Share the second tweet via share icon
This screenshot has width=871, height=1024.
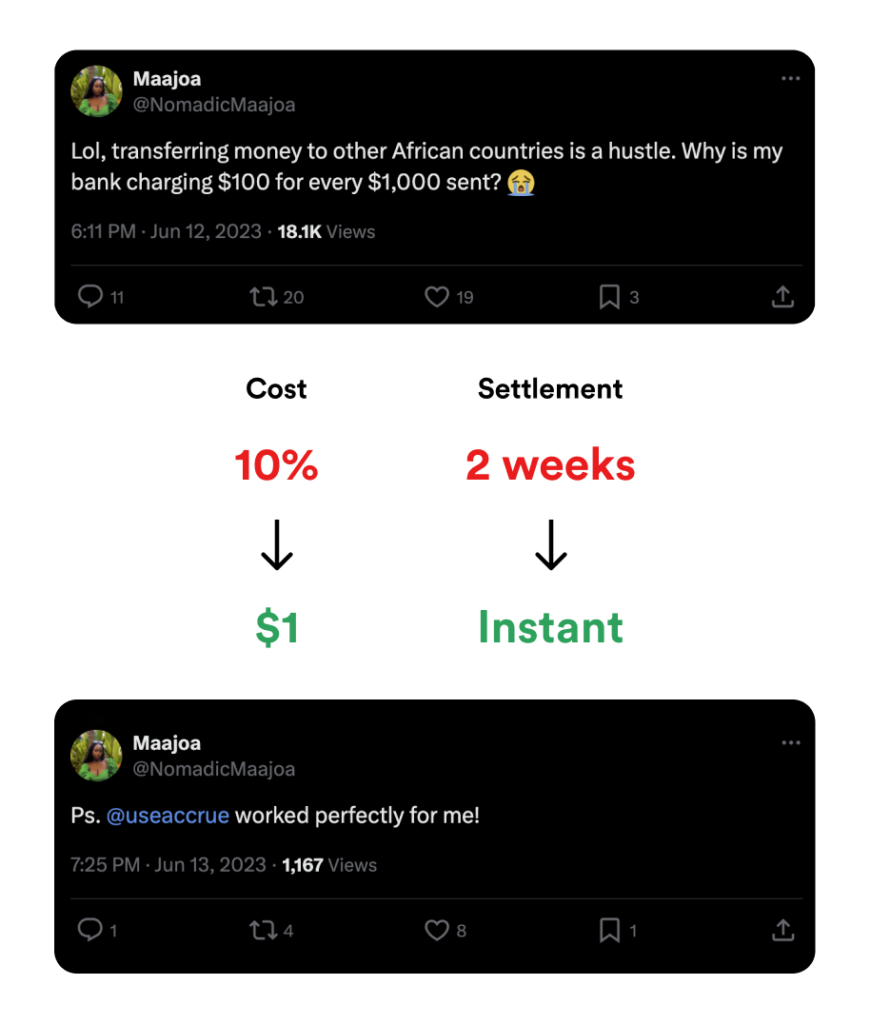783,931
